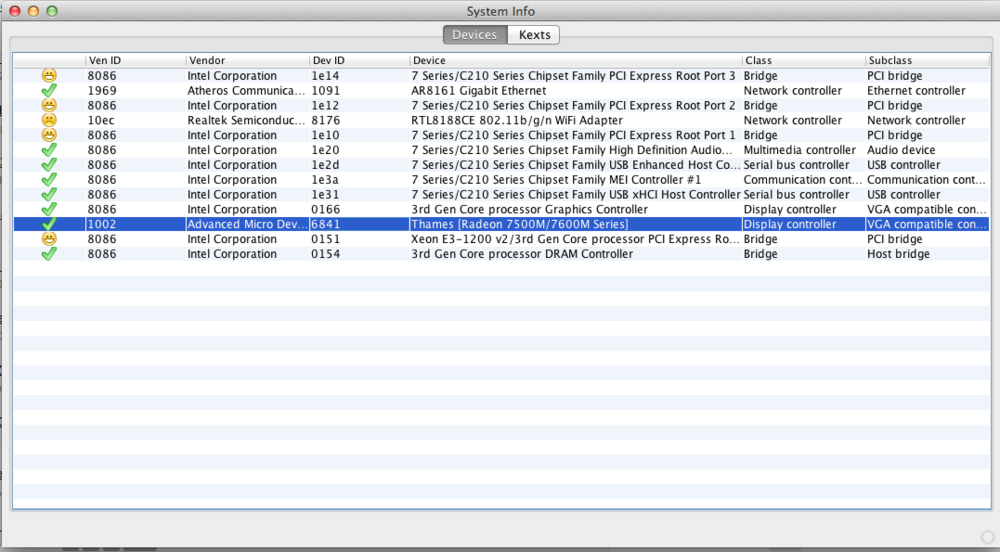This screenshot has height=552, width=1000.
Task: Click the smiley icon for PCI Express Root Port 3
Action: 48,76
